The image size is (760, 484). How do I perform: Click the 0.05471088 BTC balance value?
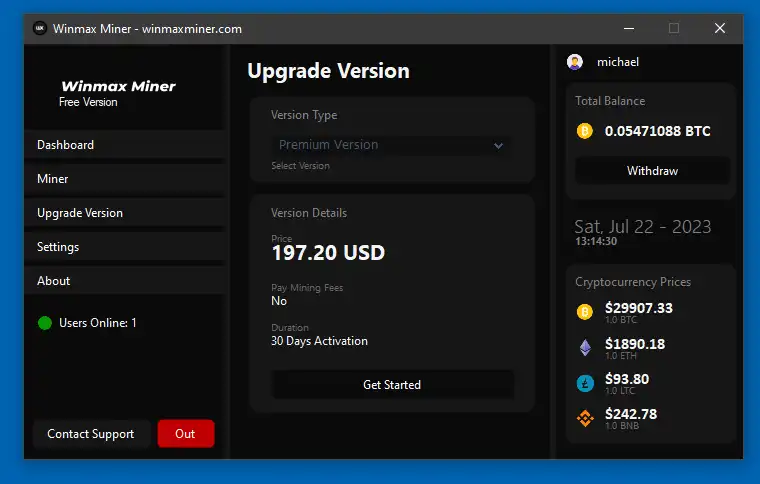click(x=657, y=131)
